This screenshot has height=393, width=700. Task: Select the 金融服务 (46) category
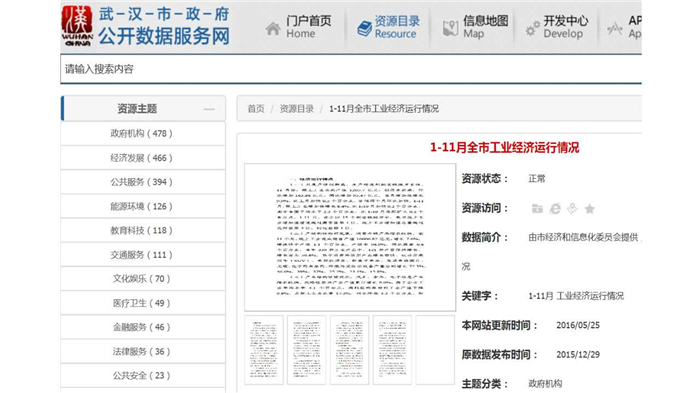[x=143, y=327]
